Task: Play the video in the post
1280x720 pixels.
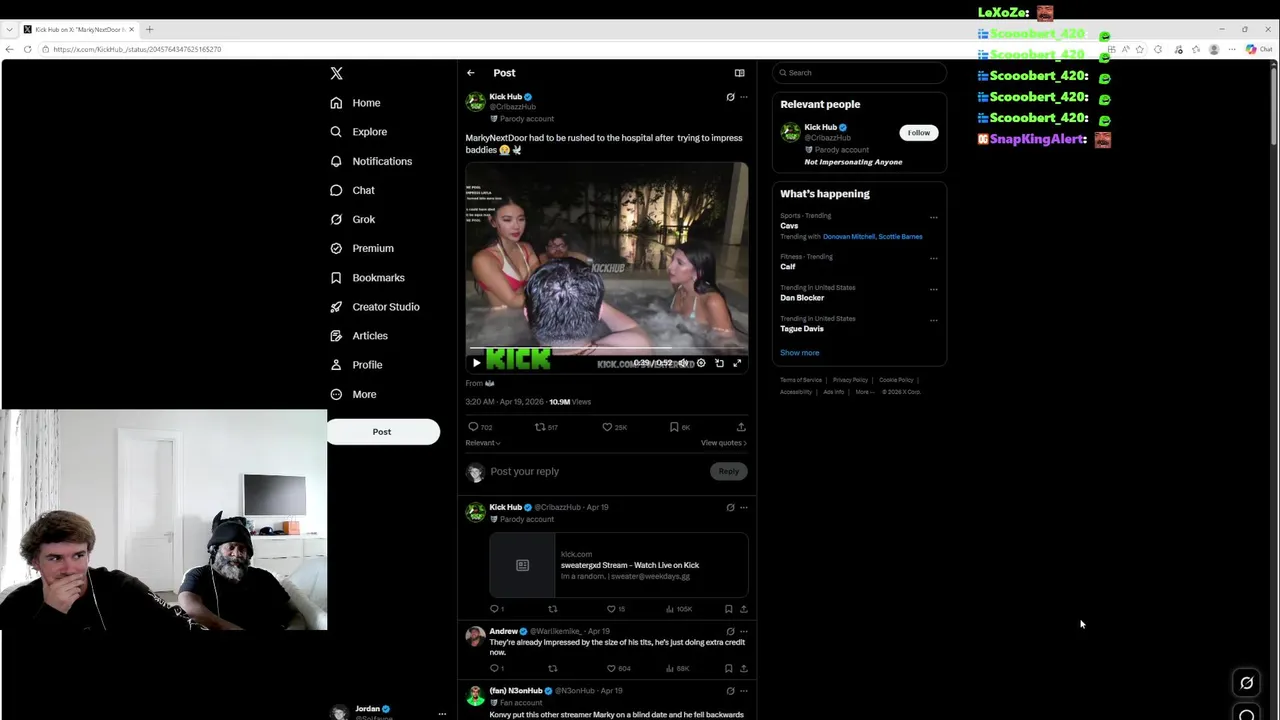Action: pyautogui.click(x=476, y=363)
